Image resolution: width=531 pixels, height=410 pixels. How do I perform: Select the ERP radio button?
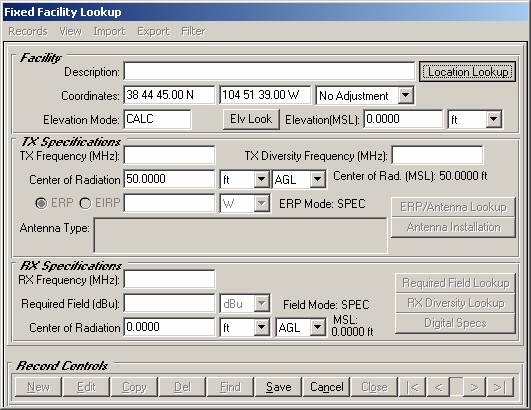41,203
